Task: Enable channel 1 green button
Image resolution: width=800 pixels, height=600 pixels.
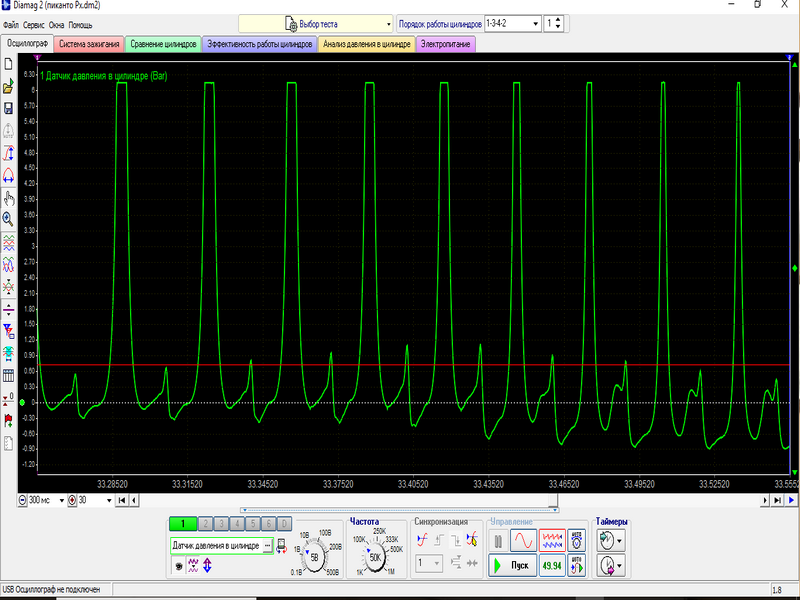Action: point(183,523)
